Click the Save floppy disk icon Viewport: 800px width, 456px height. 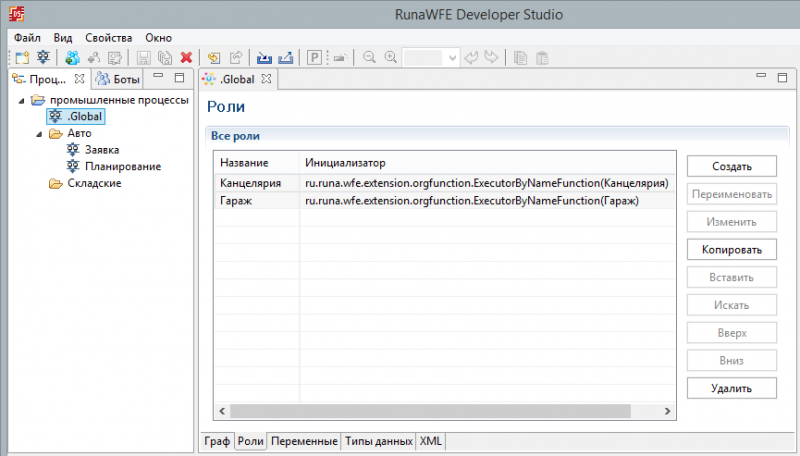[143, 58]
